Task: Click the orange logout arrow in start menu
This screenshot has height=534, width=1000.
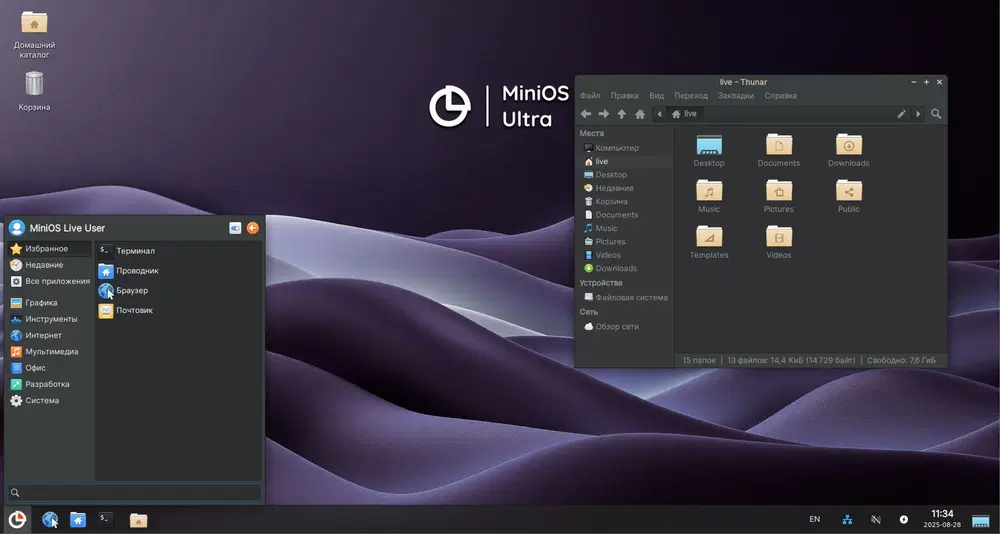Action: pyautogui.click(x=253, y=228)
